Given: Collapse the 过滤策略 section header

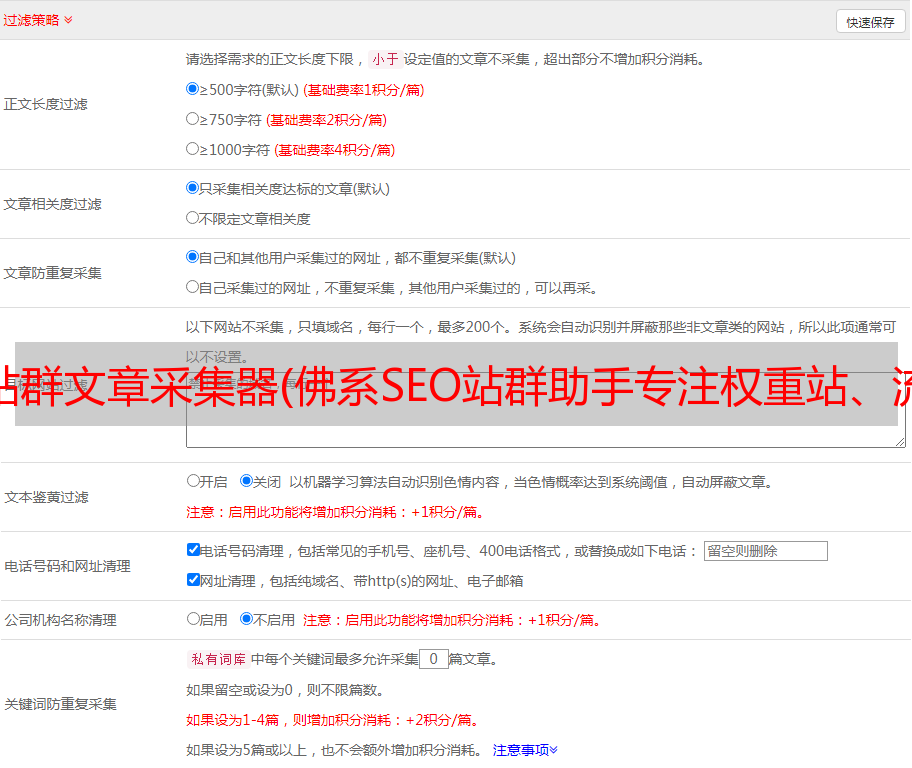Looking at the screenshot, I should pos(38,20).
